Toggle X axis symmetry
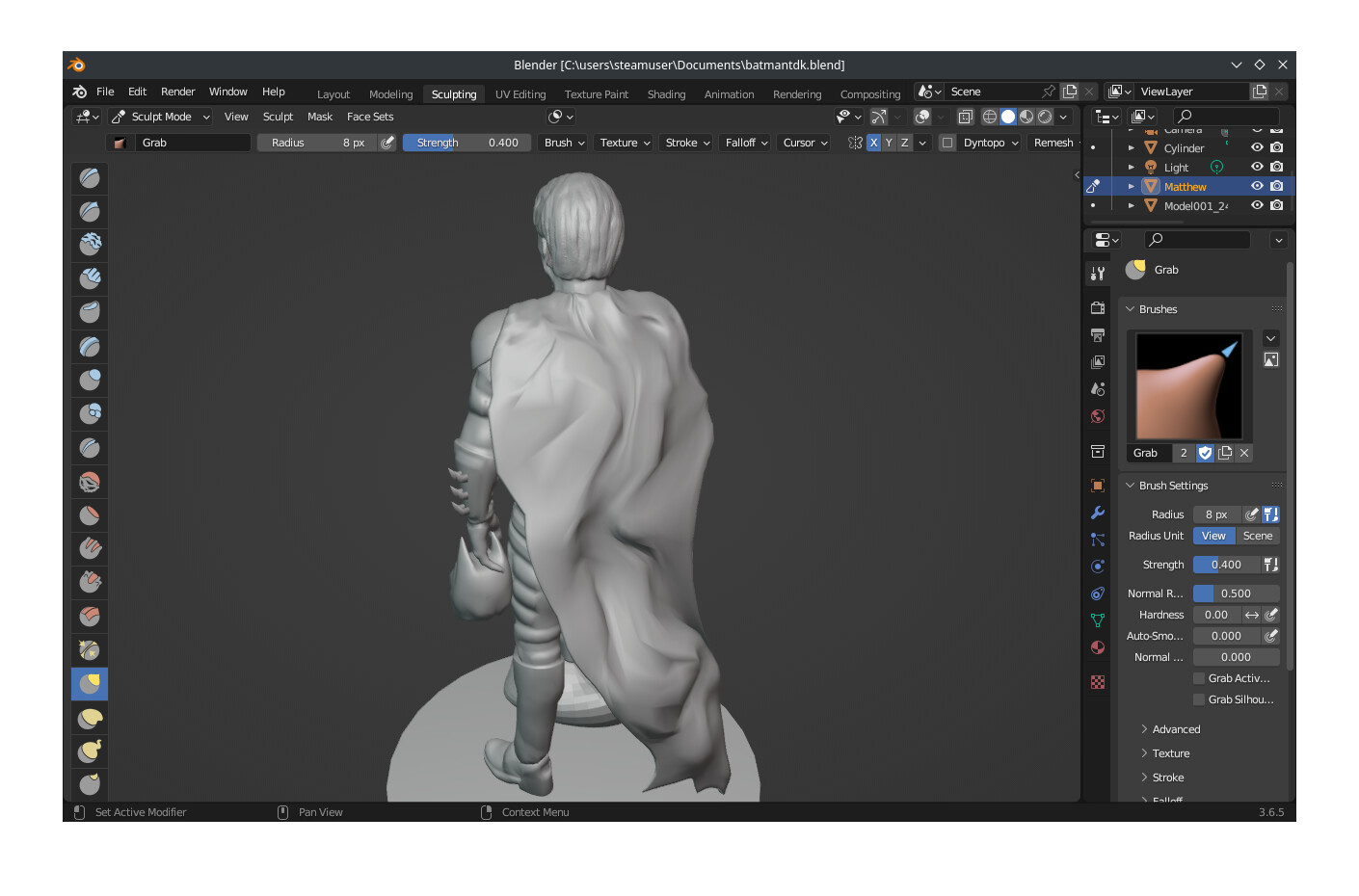Image resolution: width=1359 pixels, height=896 pixels. pyautogui.click(x=873, y=143)
